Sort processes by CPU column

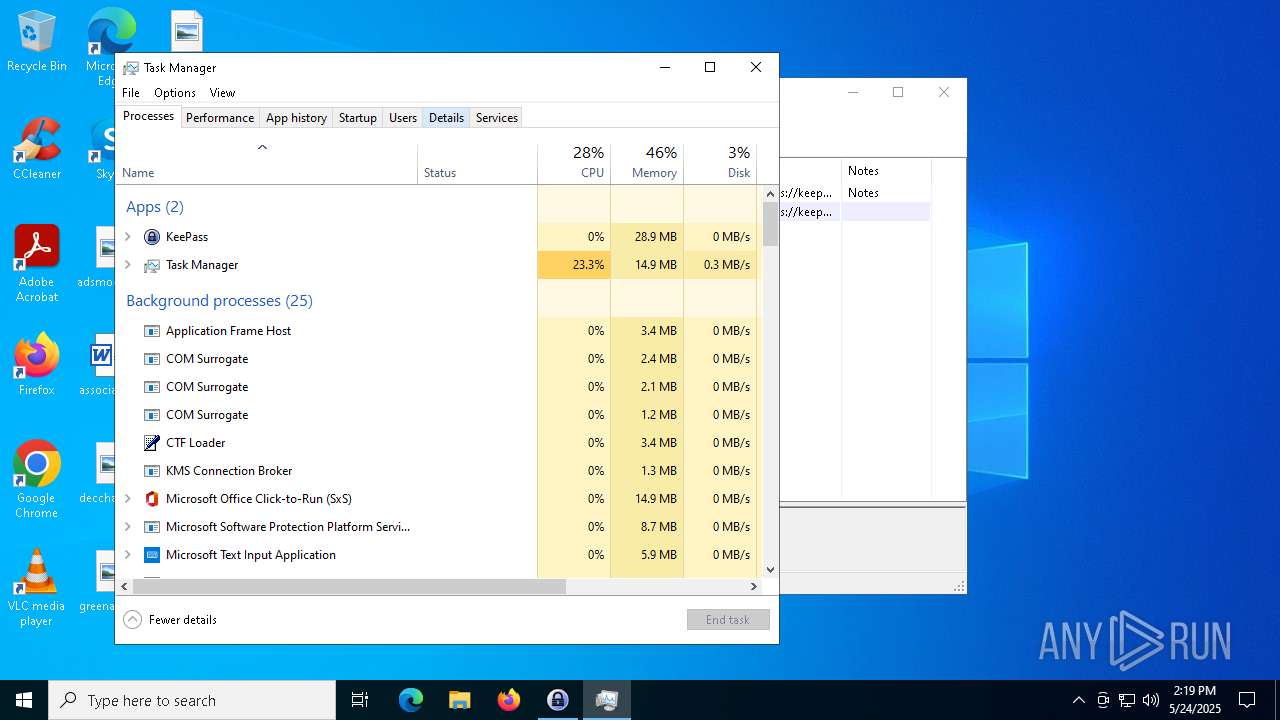pyautogui.click(x=574, y=164)
